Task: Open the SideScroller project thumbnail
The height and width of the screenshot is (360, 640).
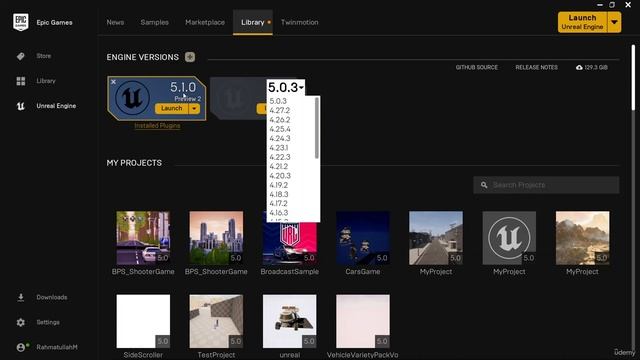Action: [143, 321]
